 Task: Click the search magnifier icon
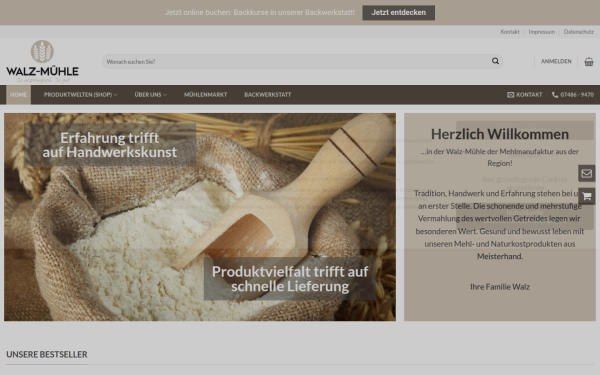click(495, 61)
